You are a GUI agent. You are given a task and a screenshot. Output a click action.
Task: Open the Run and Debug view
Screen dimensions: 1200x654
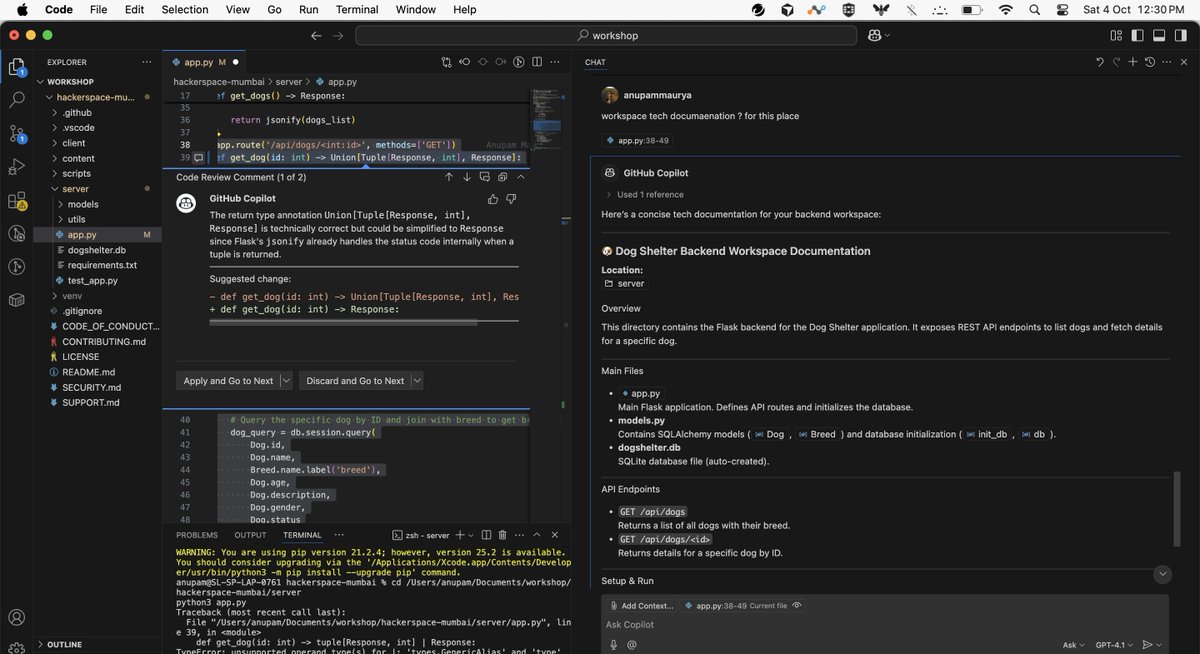coord(16,166)
